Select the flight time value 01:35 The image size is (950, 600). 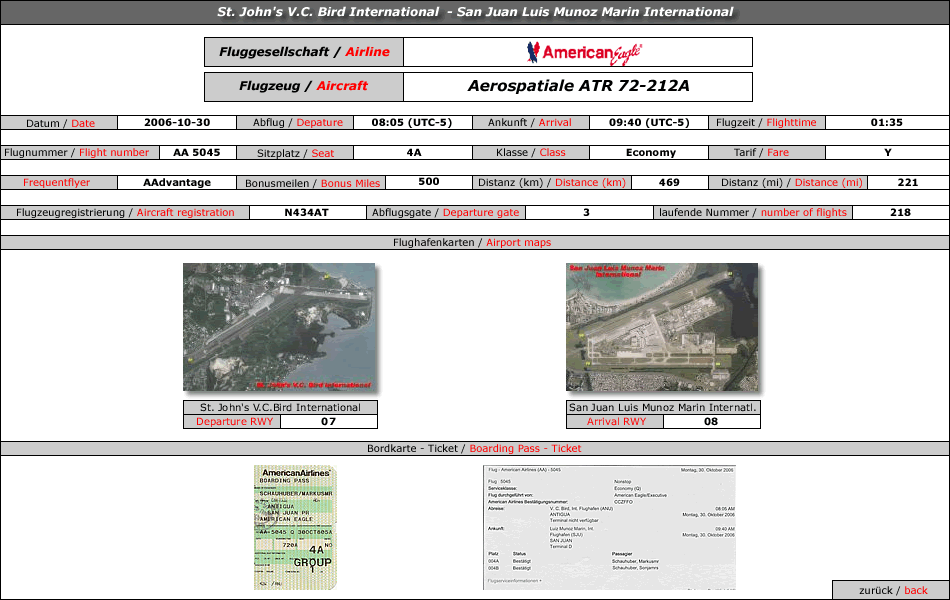886,122
